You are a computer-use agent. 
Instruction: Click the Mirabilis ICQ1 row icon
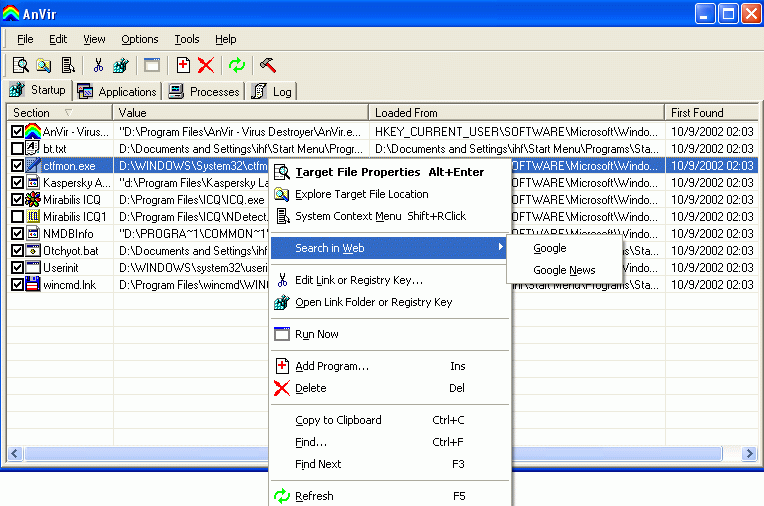click(33, 216)
